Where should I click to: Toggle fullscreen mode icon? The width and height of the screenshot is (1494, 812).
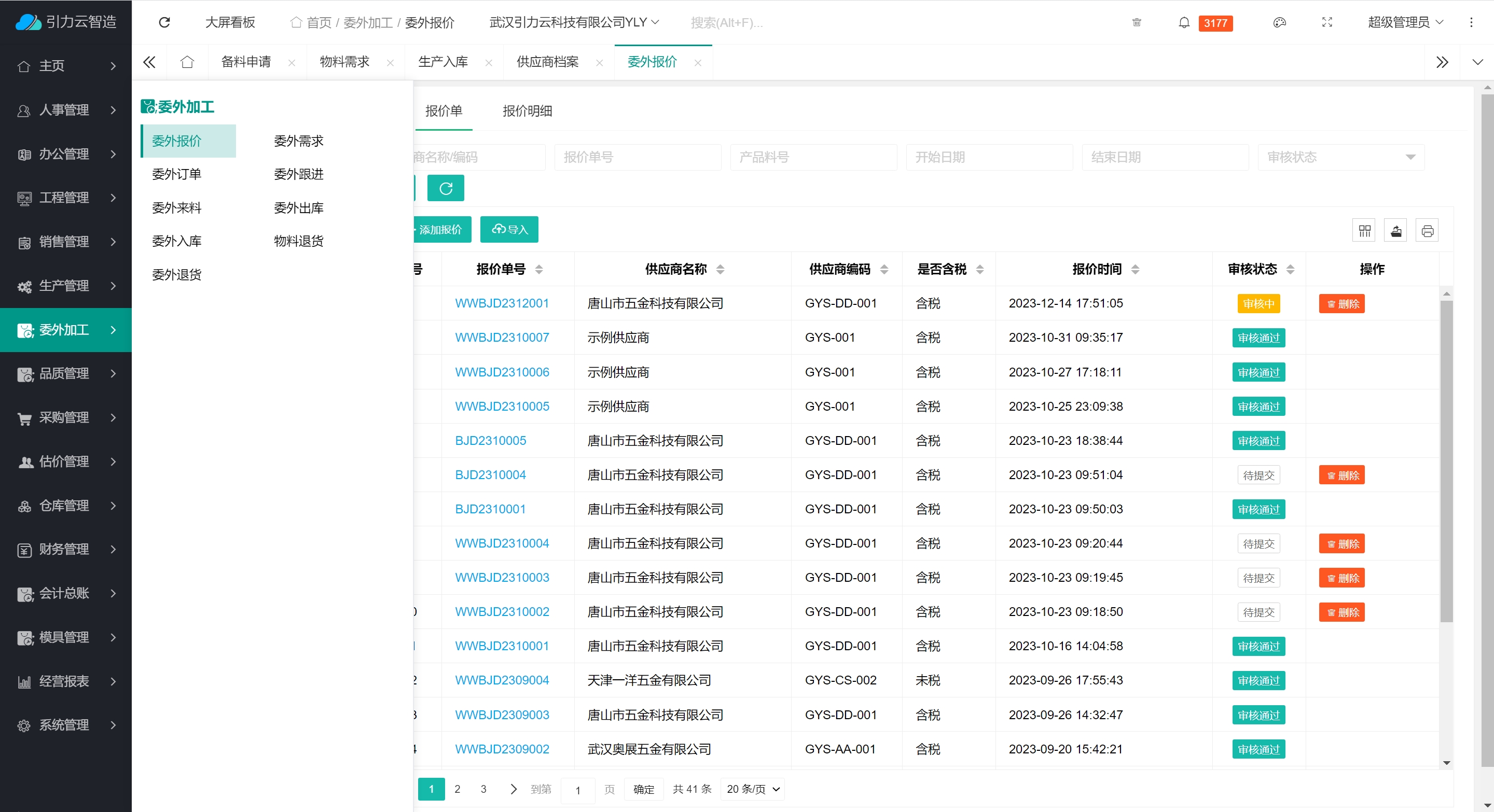(x=1327, y=22)
